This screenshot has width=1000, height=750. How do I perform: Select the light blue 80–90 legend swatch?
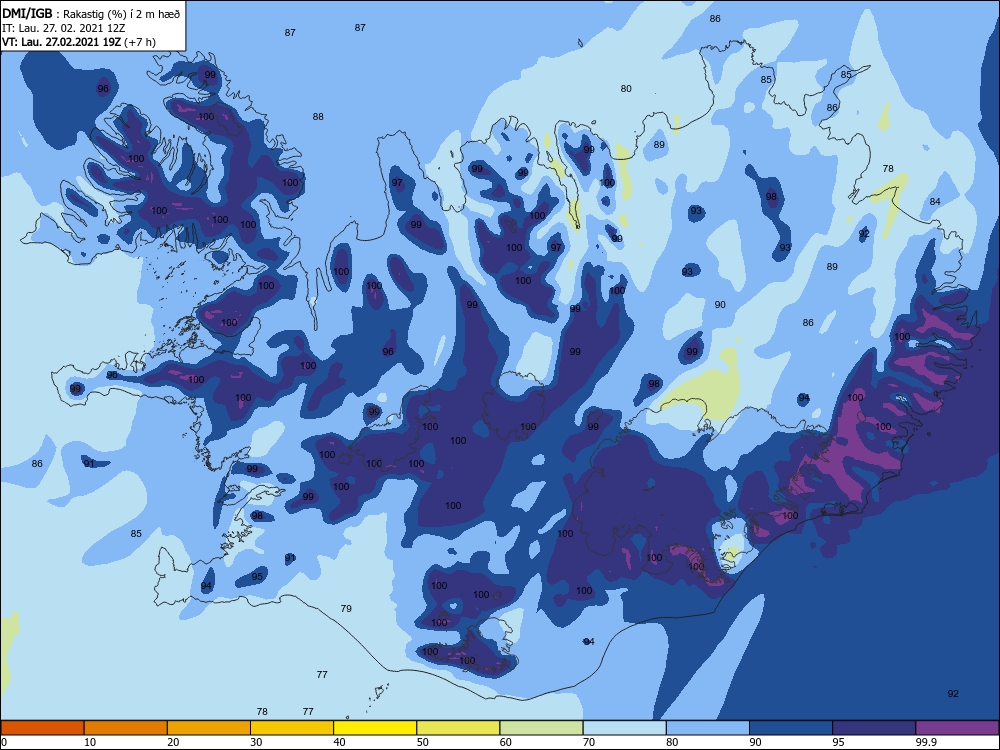pyautogui.click(x=708, y=728)
